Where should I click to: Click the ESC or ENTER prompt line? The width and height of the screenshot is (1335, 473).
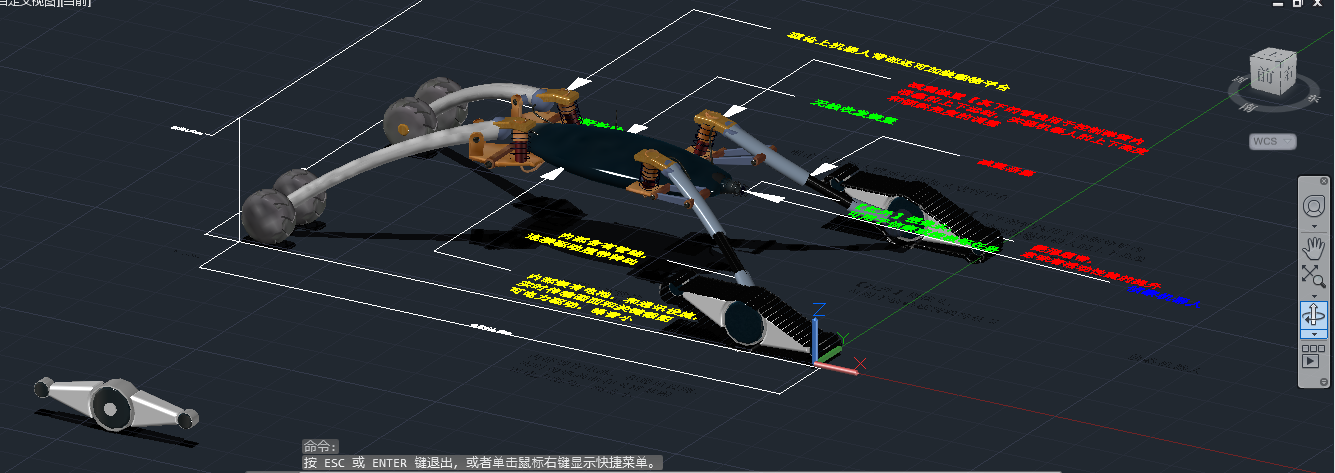click(484, 463)
